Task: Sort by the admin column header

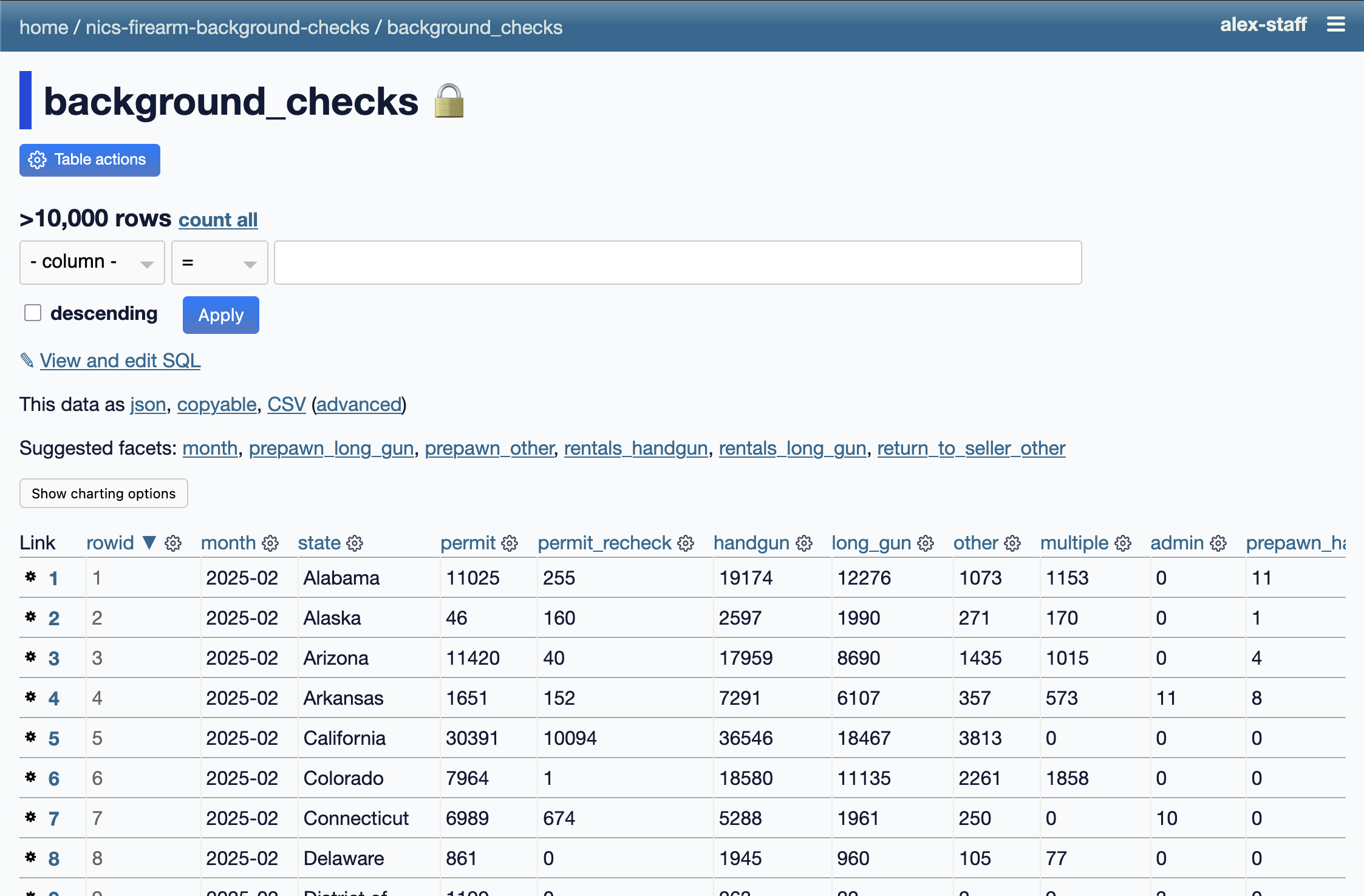Action: pyautogui.click(x=1178, y=543)
